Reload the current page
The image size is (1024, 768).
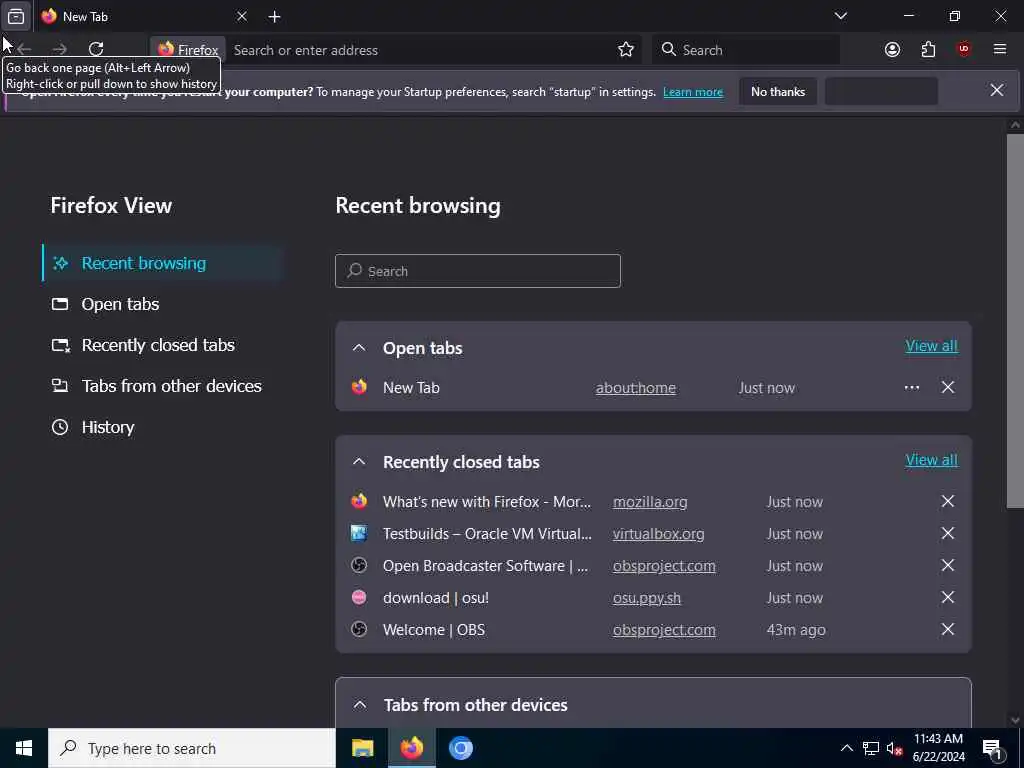point(96,49)
